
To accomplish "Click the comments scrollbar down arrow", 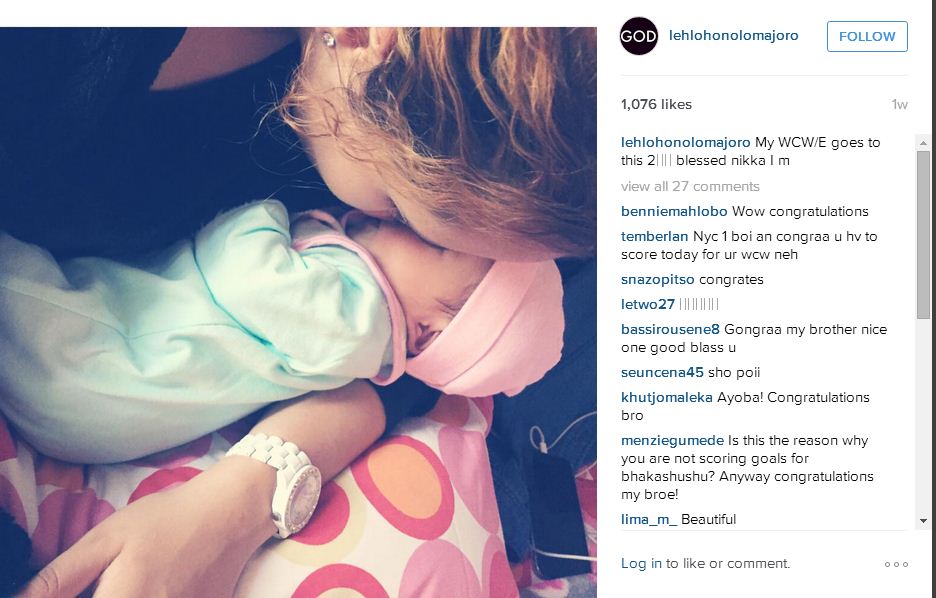I will click(x=923, y=521).
